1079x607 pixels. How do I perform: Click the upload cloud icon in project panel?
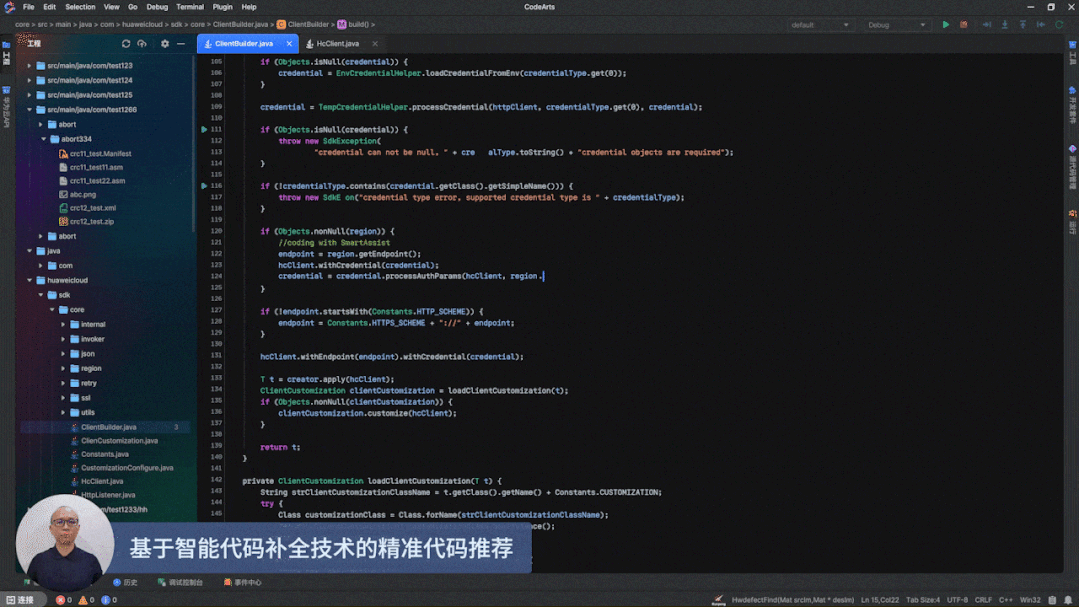[142, 44]
